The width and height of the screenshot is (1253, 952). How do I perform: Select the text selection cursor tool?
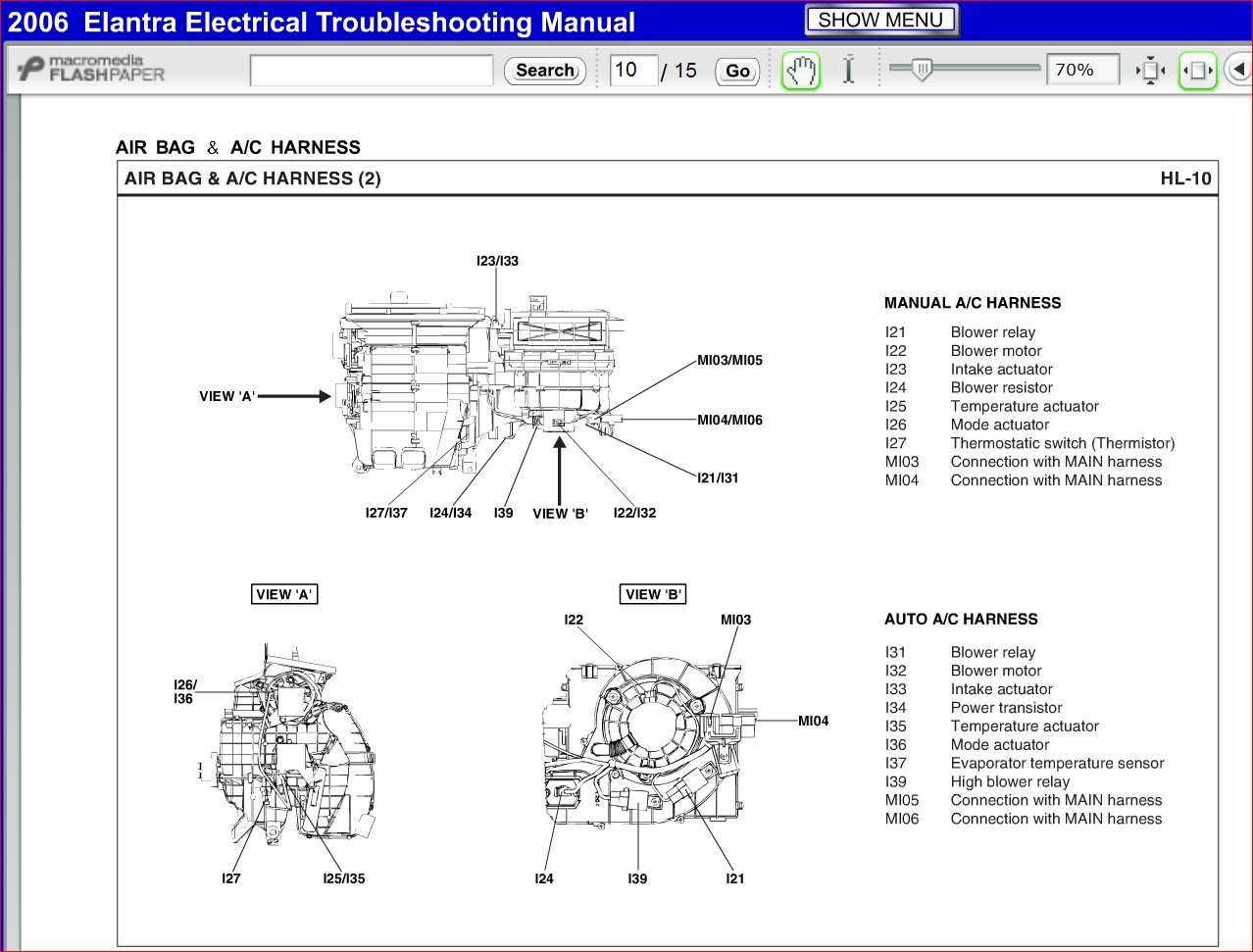click(848, 71)
